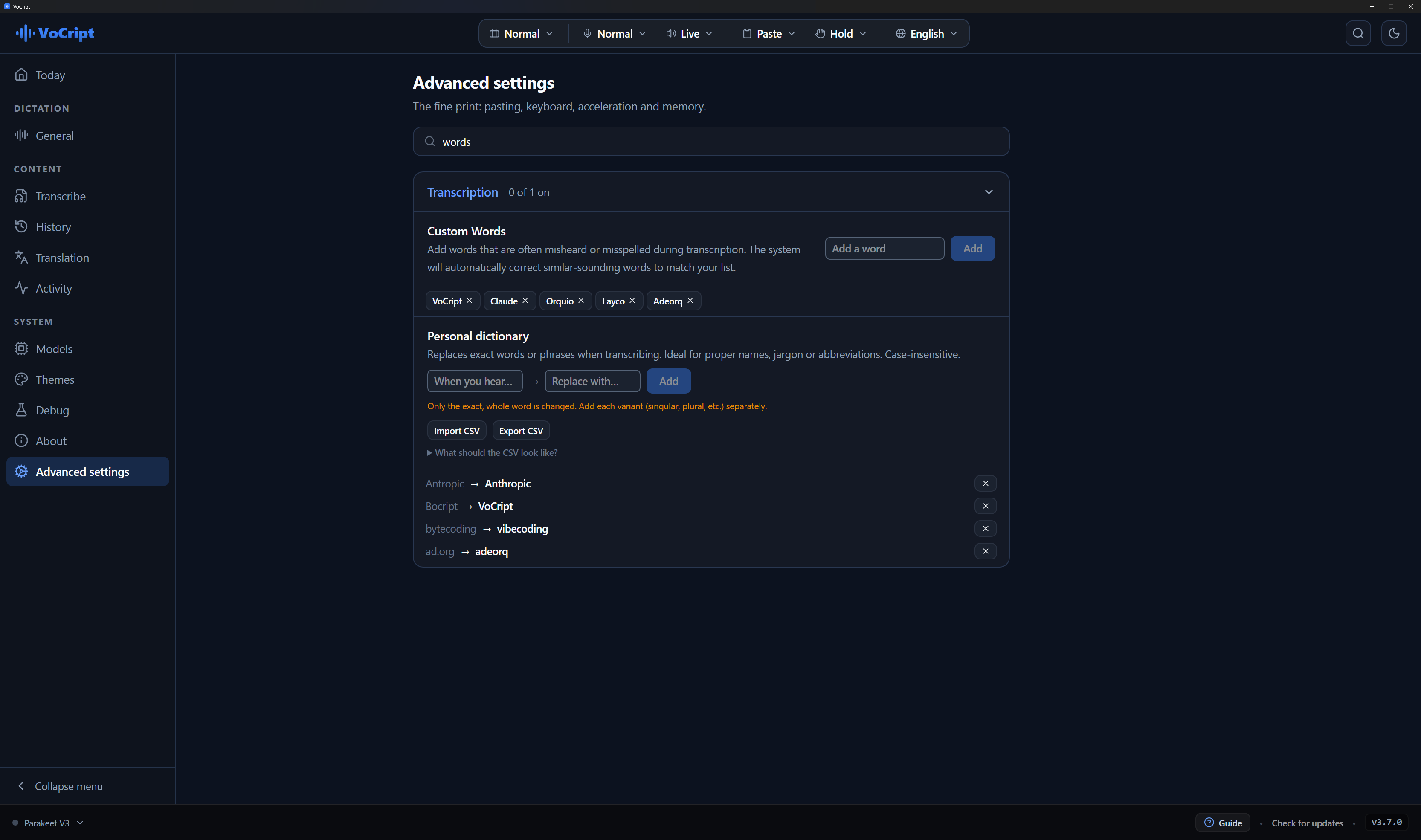Delete the bytecoding to vibecoding entry

click(x=985, y=529)
